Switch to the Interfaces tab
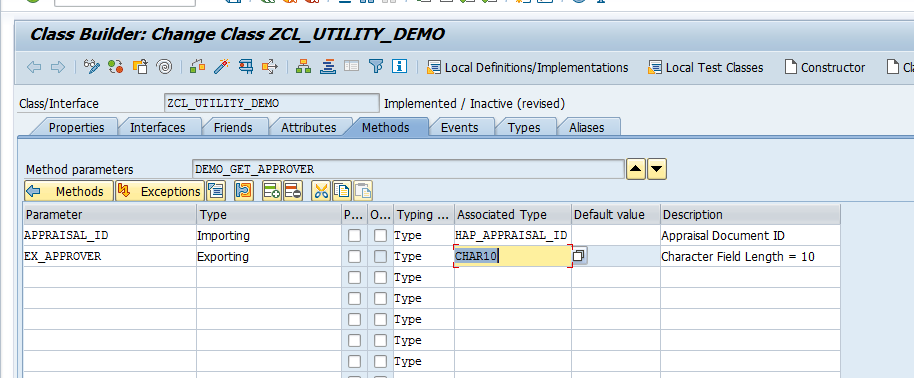Screen dimensions: 914x378 157,127
